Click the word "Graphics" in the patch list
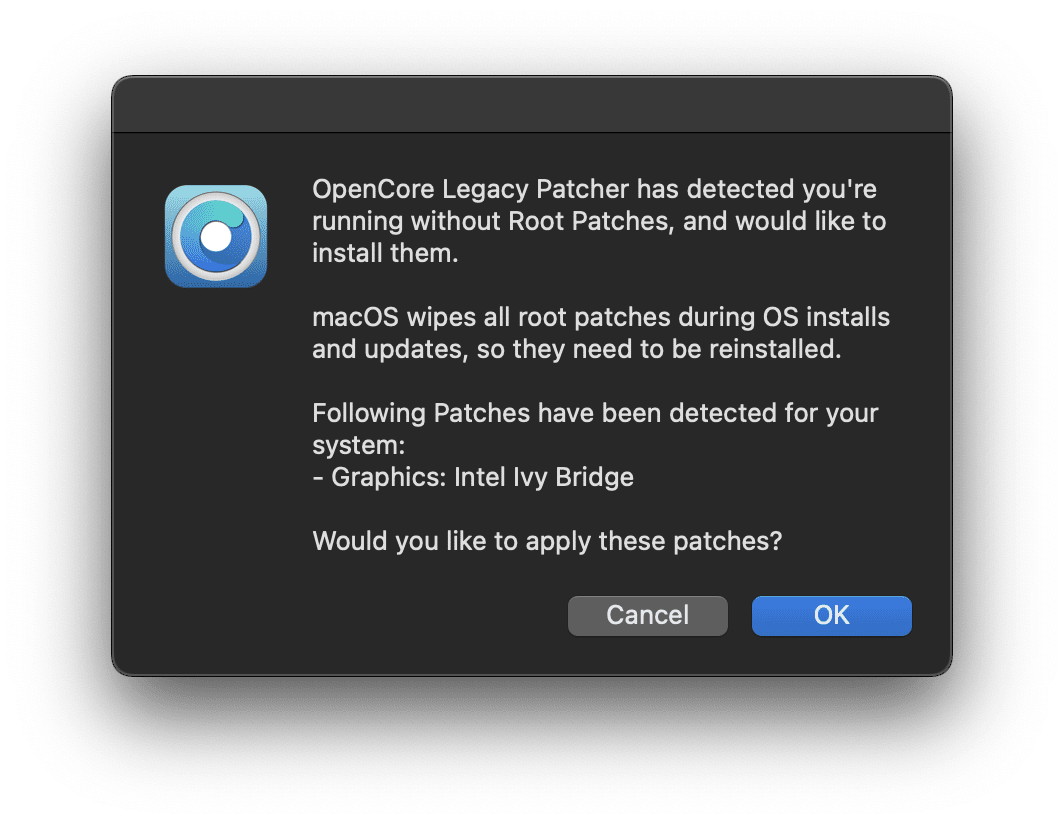 pyautogui.click(x=386, y=477)
